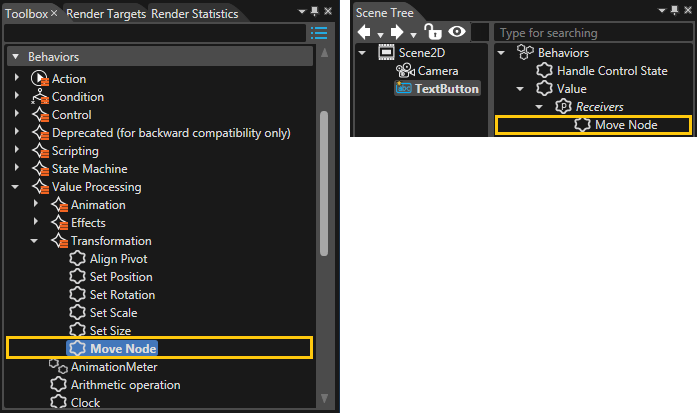Click the Toolbox vertical scrollbar thumb
698x414 pixels.
click(x=324, y=183)
